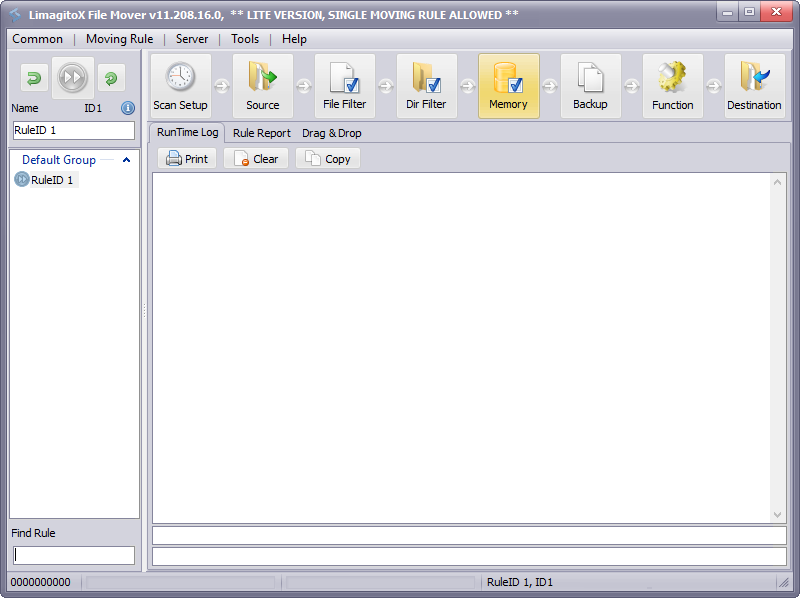800x598 pixels.
Task: Click the vertical panel splitter handle
Action: point(144,310)
